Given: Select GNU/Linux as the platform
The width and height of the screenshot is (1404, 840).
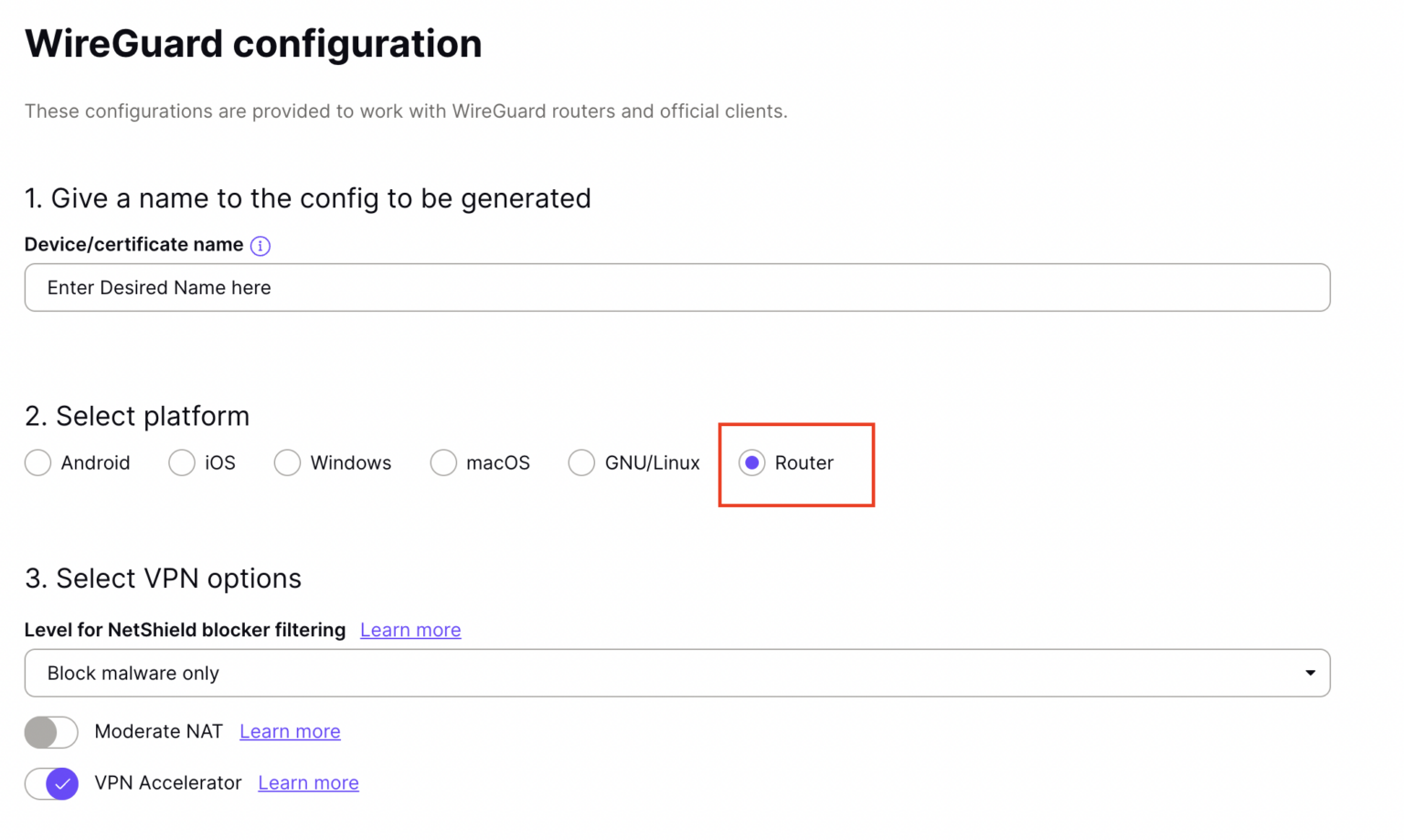Looking at the screenshot, I should [x=582, y=463].
